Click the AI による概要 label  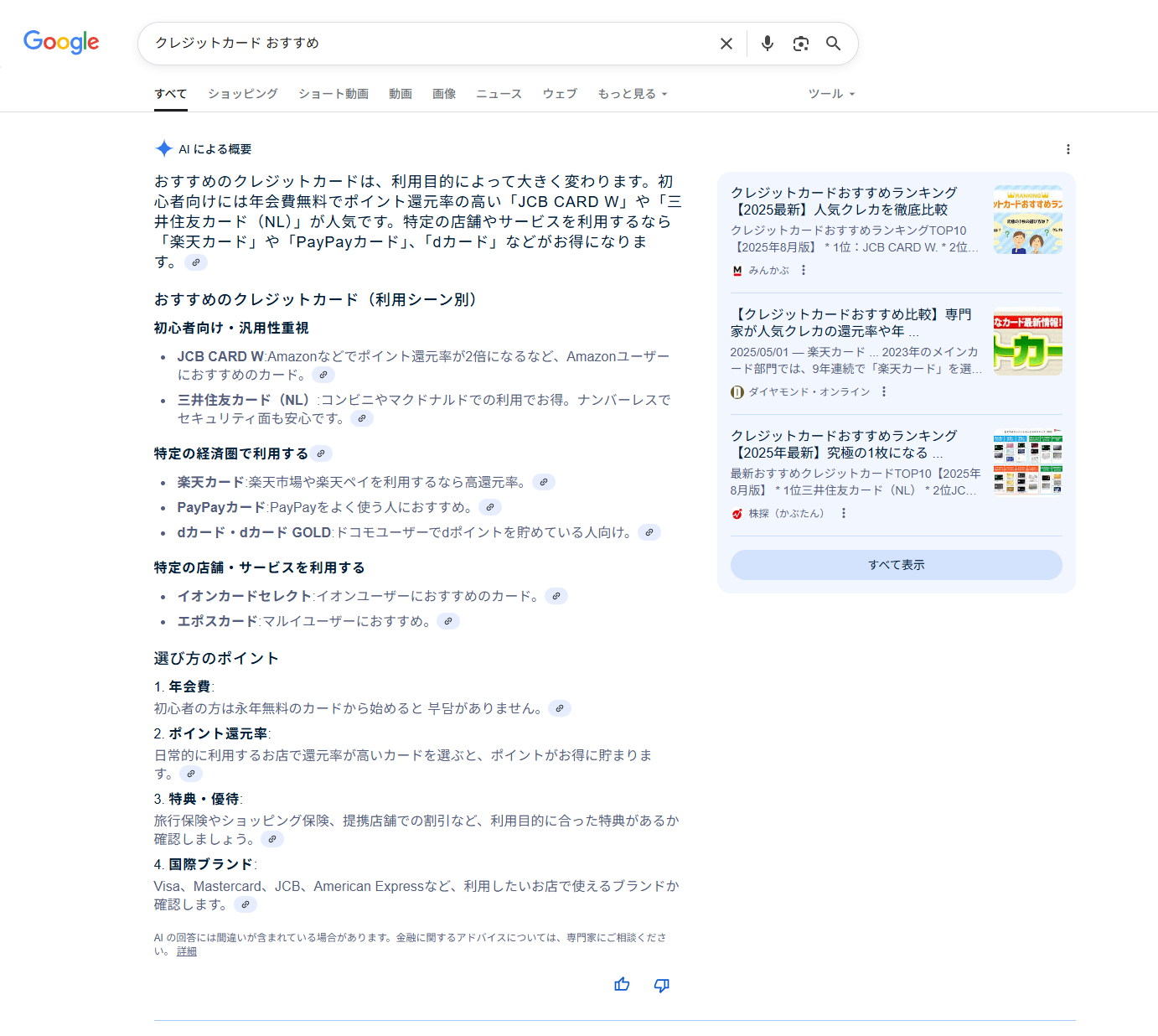(215, 149)
